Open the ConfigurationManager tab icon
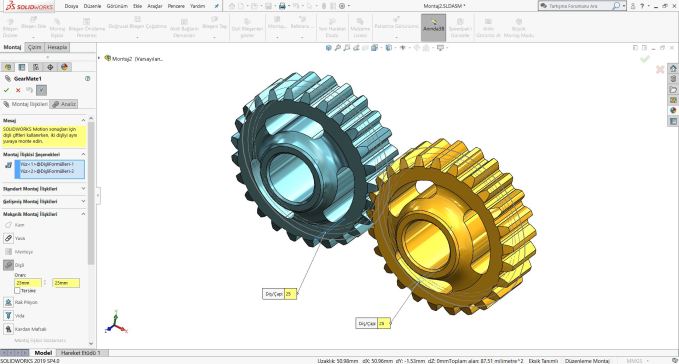679x364 pixels. point(36,67)
